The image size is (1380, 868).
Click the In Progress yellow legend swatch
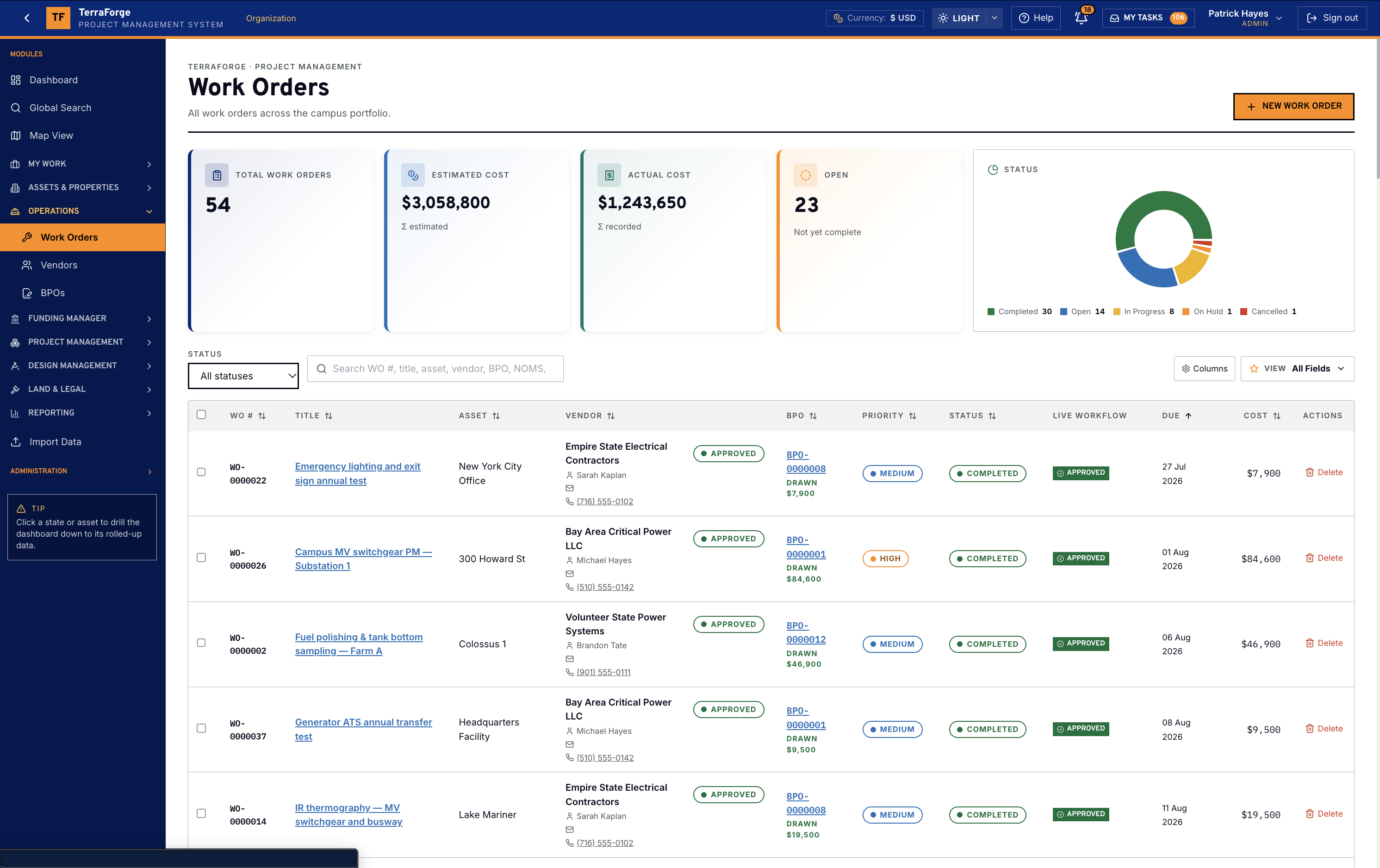click(x=1116, y=312)
